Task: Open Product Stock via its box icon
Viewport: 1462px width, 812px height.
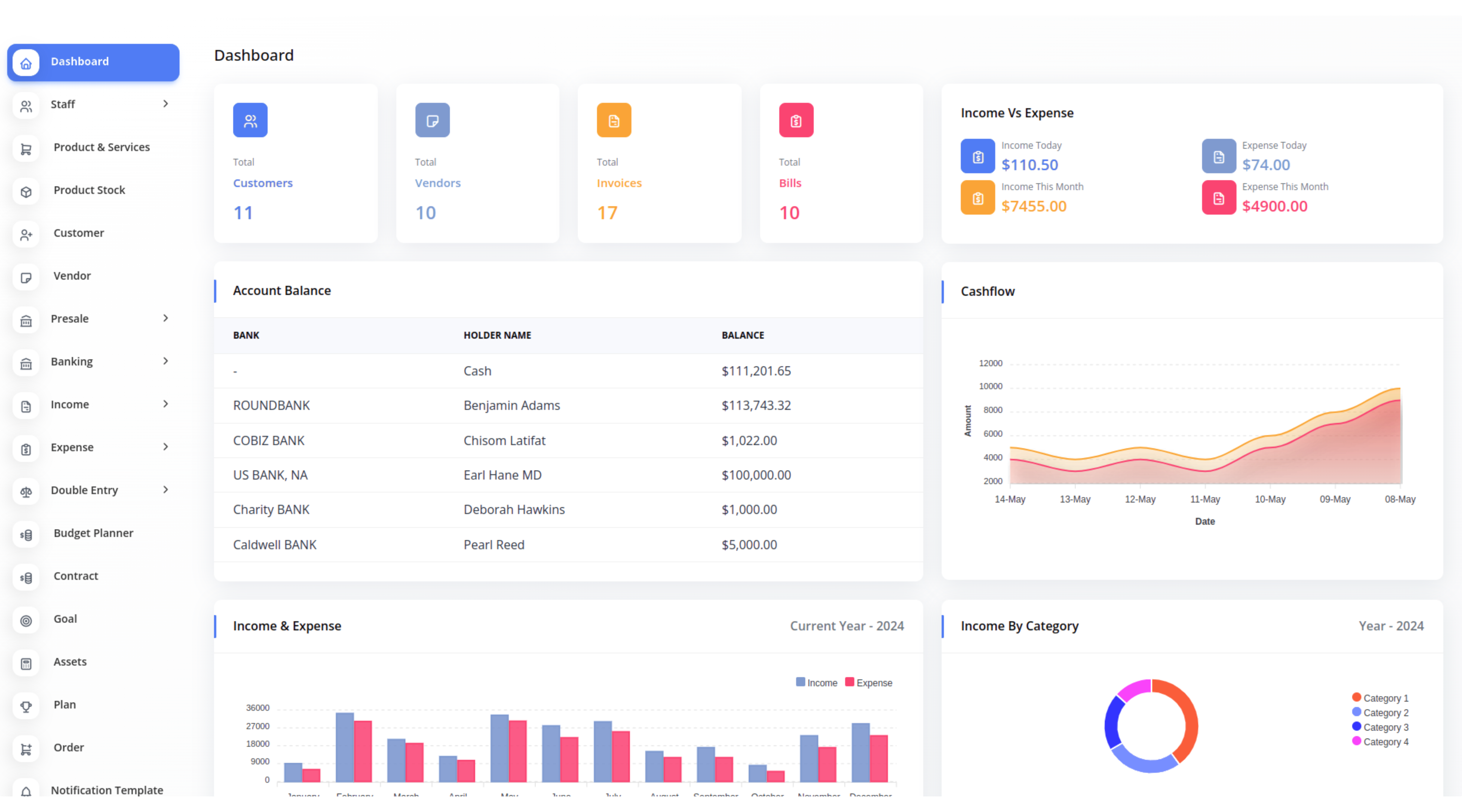Action: coord(26,191)
